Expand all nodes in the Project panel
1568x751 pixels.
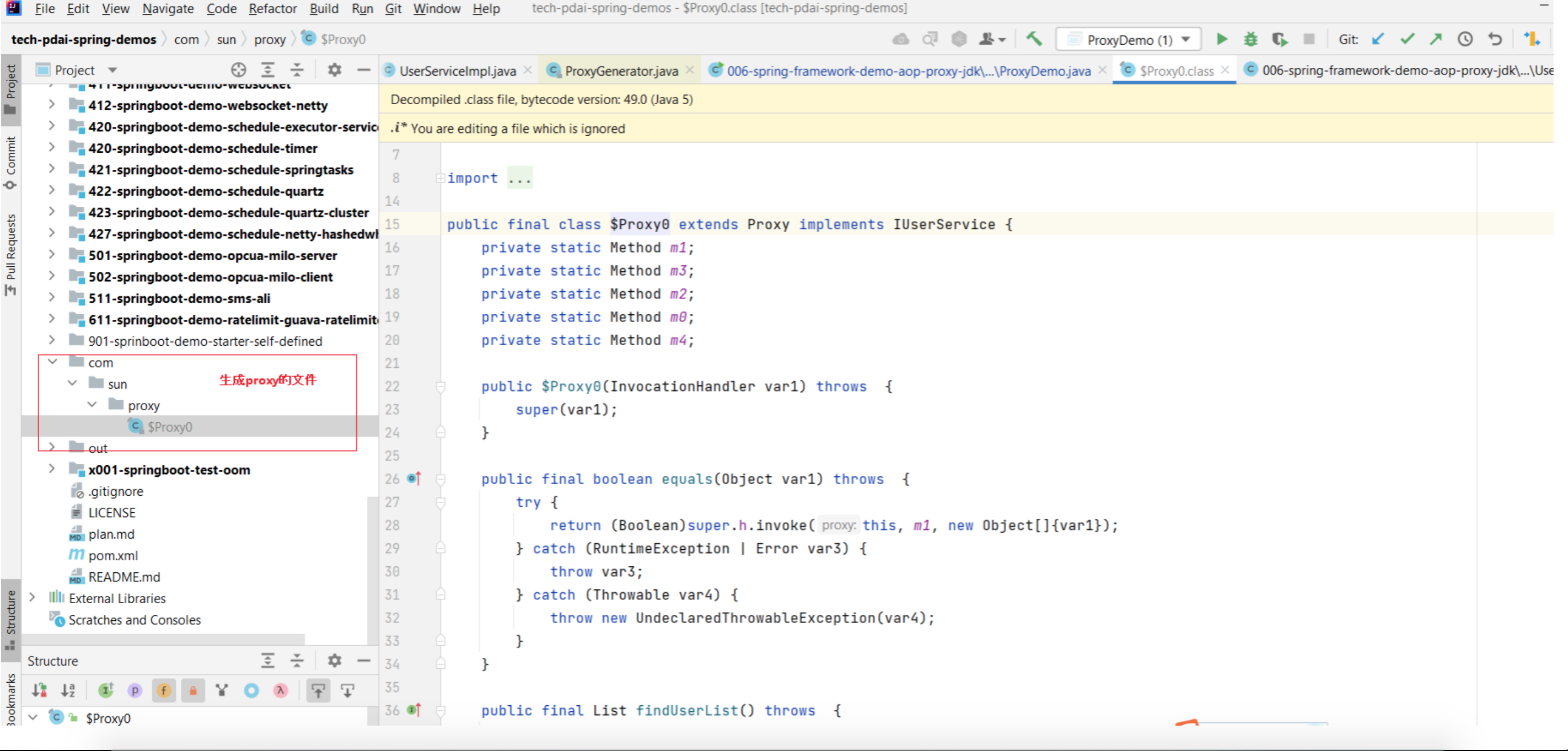pyautogui.click(x=268, y=70)
